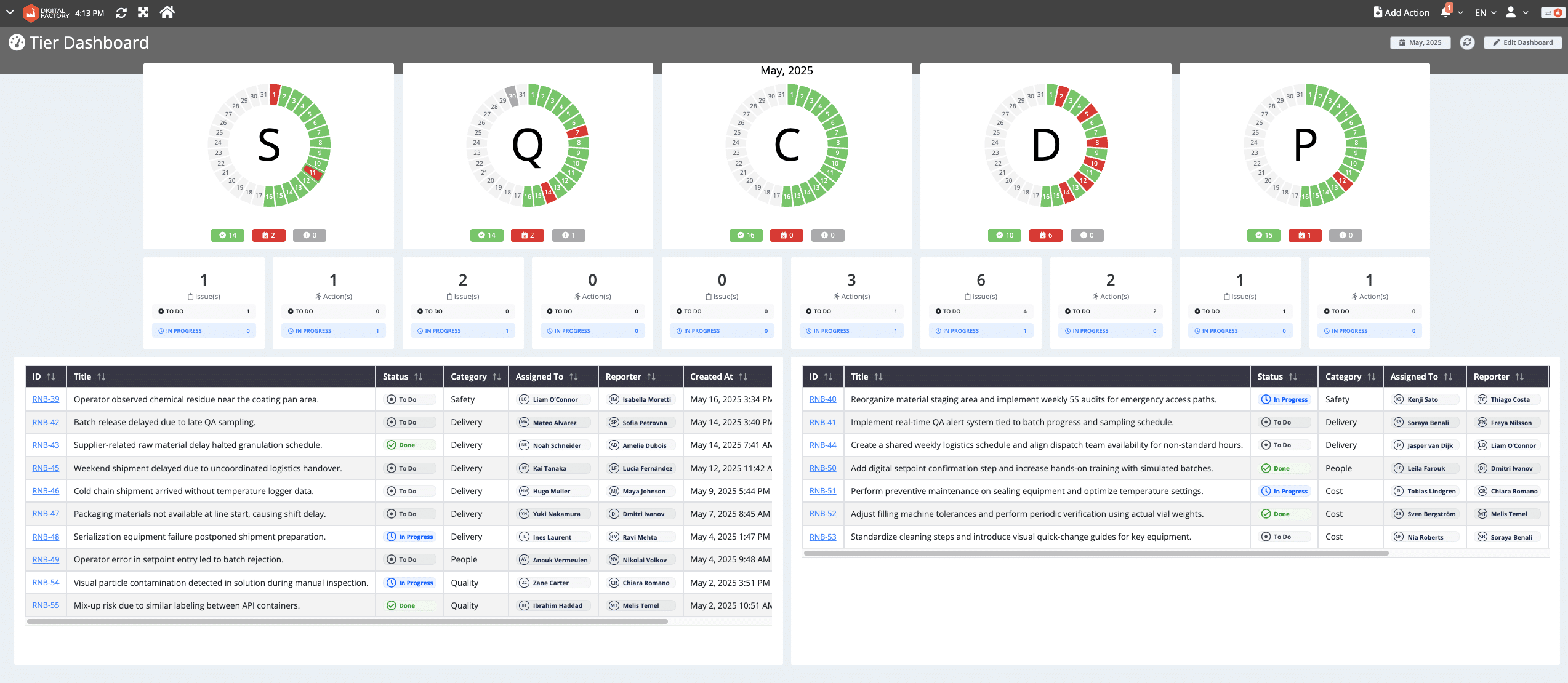1568x683 pixels.
Task: Open action RNB-52 link
Action: [x=822, y=514]
